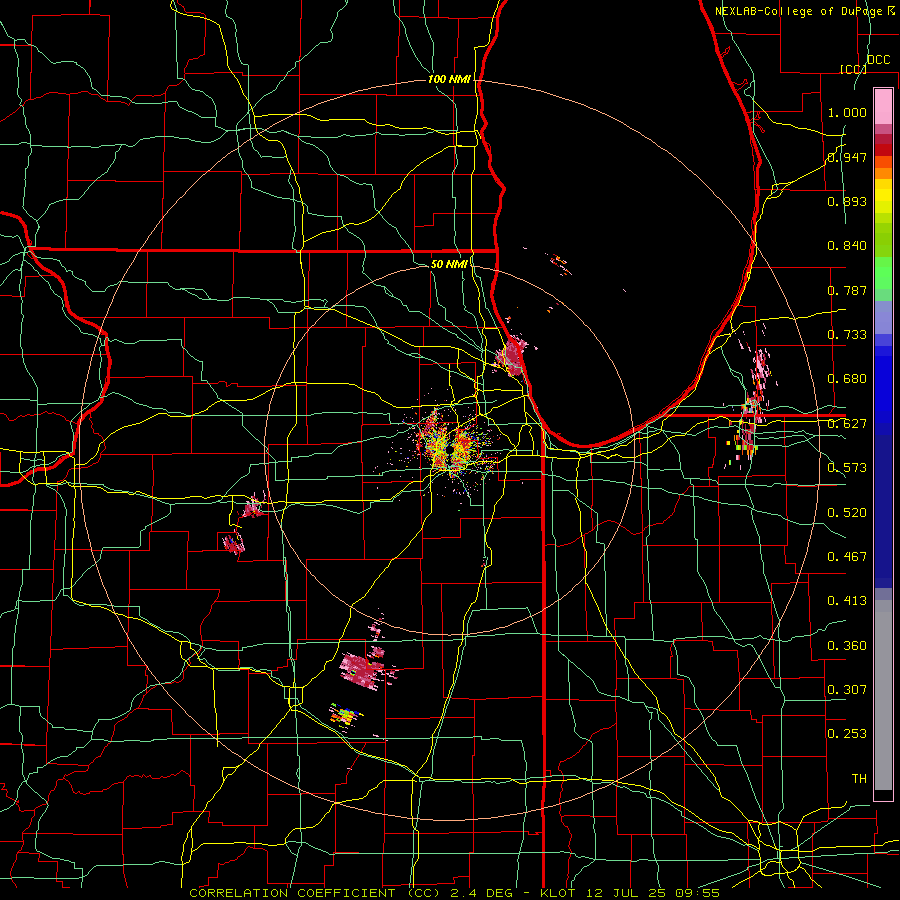Pick the gray swatch on the color bar
This screenshot has height=900, width=900.
(x=883, y=695)
